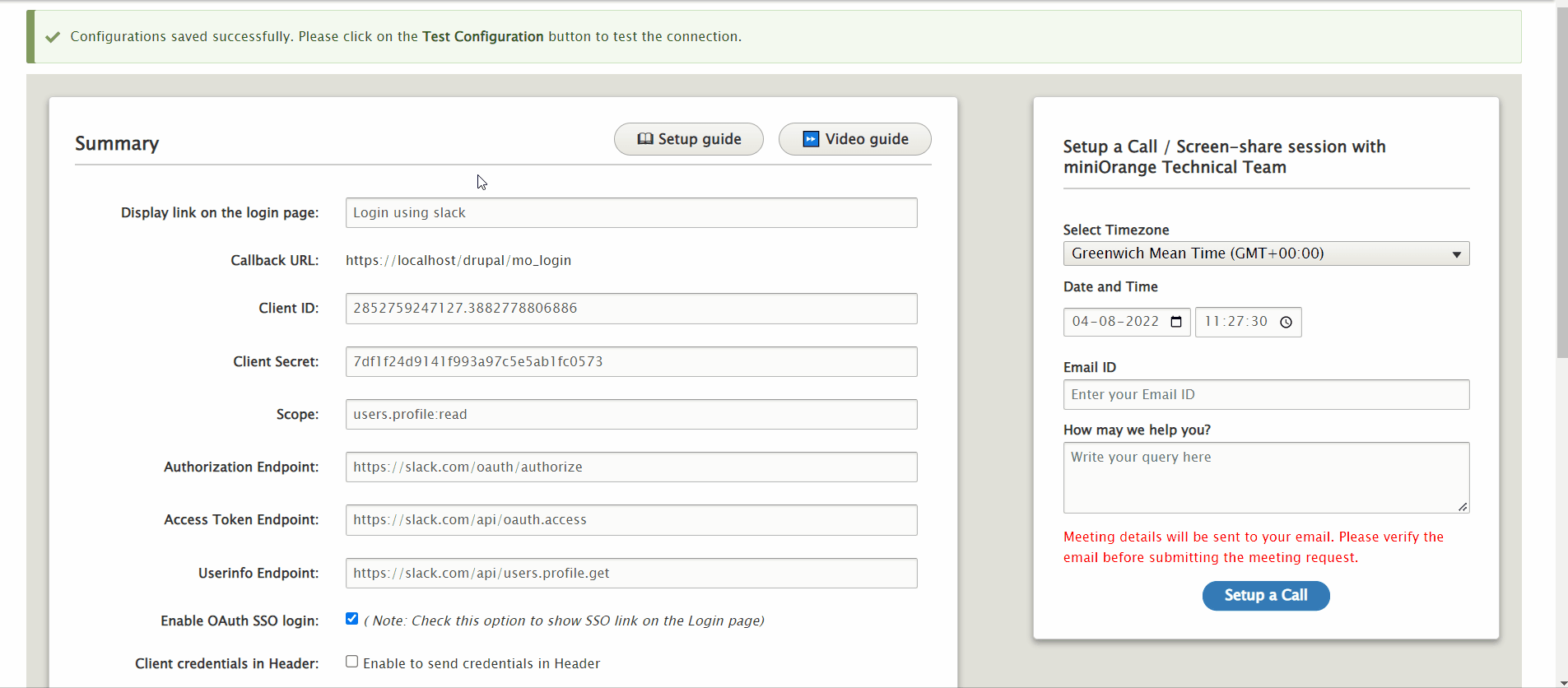Click the calendar icon in date field

pyautogui.click(x=1176, y=322)
